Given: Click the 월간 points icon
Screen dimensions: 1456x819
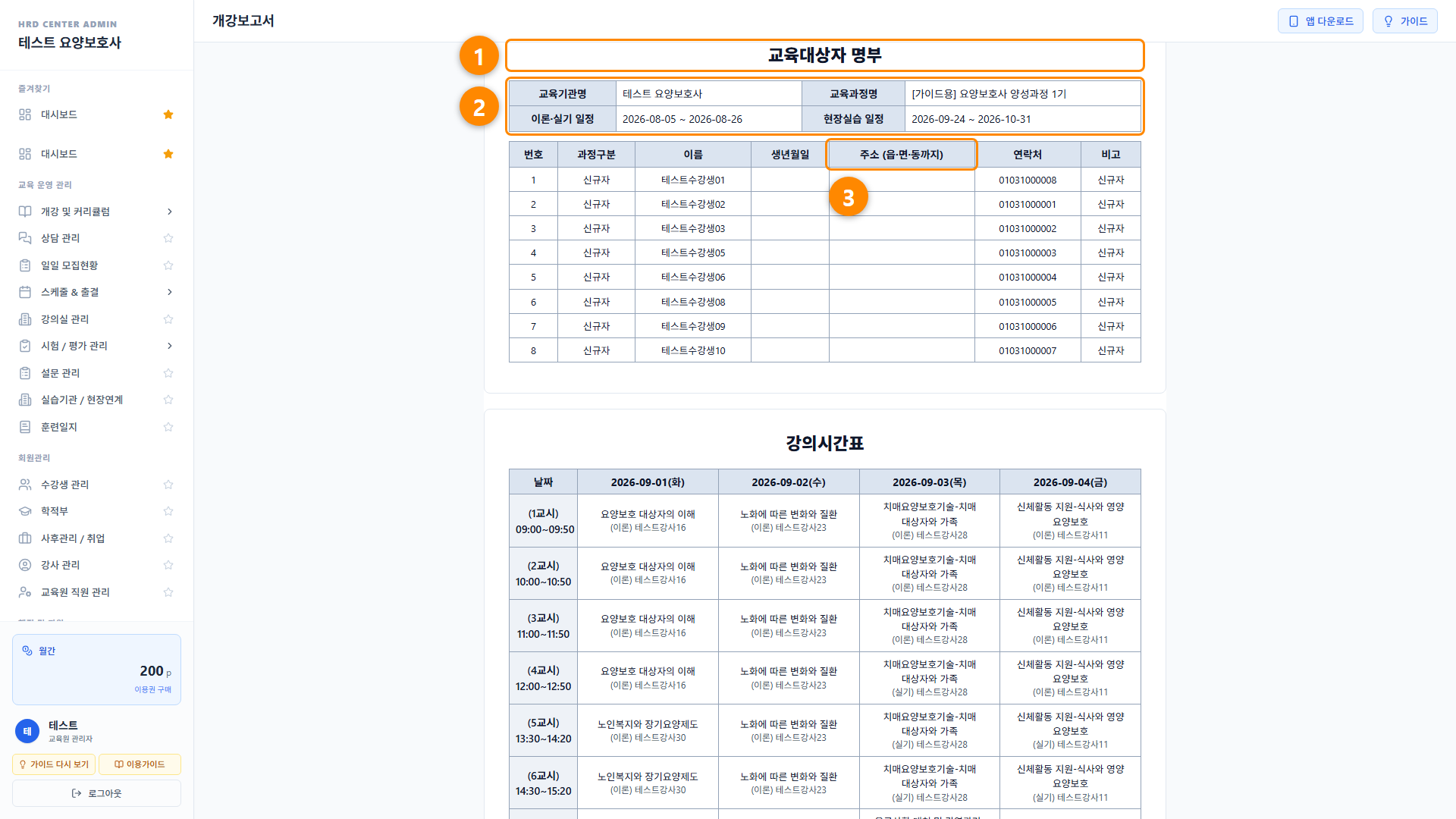Looking at the screenshot, I should pos(27,651).
